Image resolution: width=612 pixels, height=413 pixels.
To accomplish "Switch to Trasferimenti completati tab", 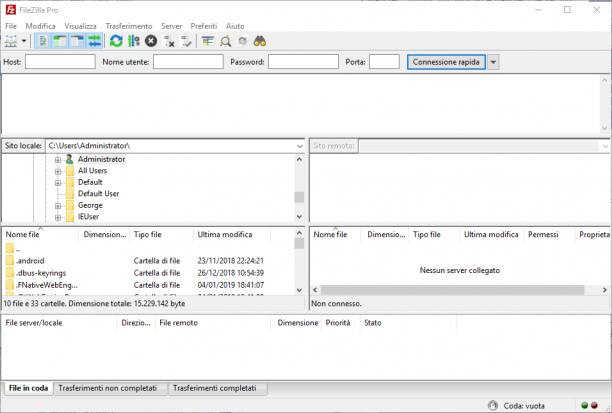I will point(218,388).
